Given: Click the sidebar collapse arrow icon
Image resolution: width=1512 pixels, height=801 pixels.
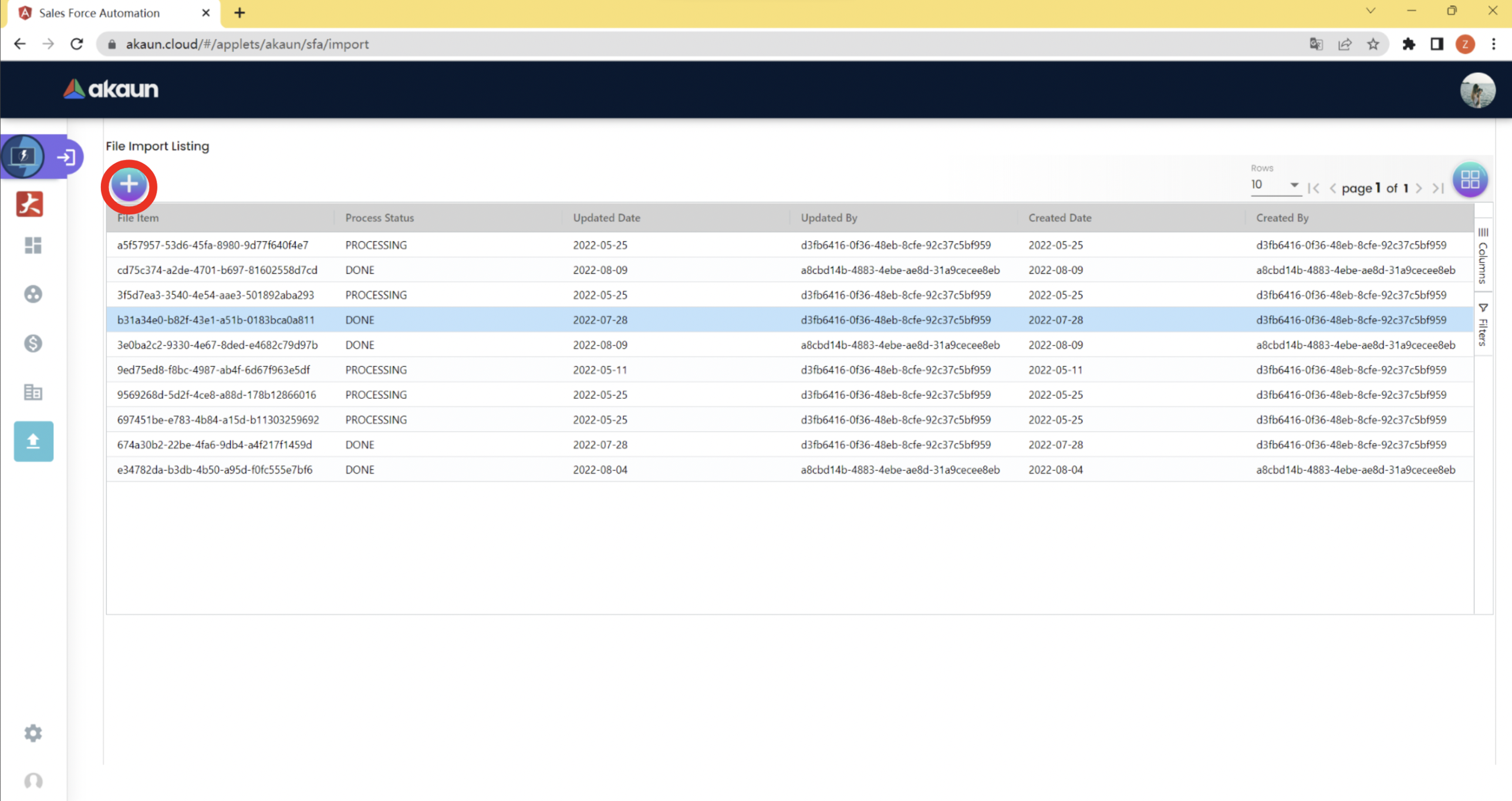Looking at the screenshot, I should point(66,157).
